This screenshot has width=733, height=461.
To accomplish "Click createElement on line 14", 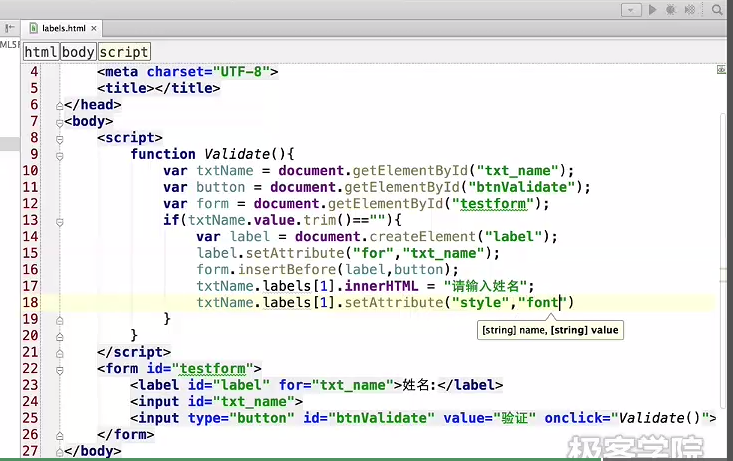I will pyautogui.click(x=423, y=237).
